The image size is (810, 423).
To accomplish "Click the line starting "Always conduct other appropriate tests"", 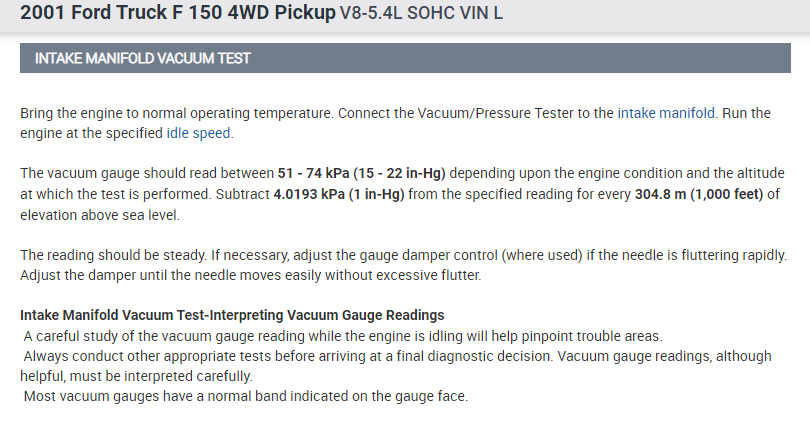I will pos(280,356).
